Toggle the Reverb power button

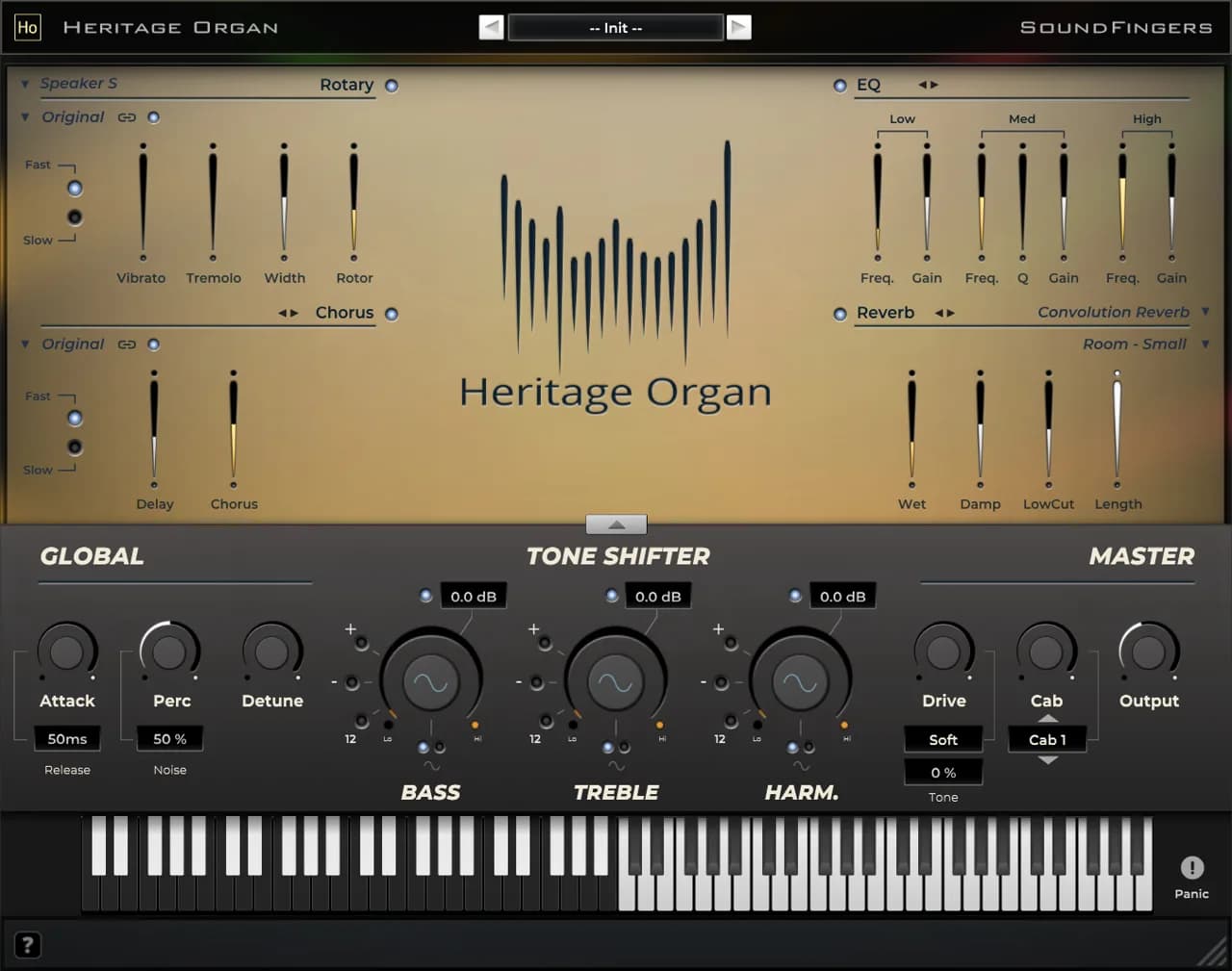tap(840, 314)
